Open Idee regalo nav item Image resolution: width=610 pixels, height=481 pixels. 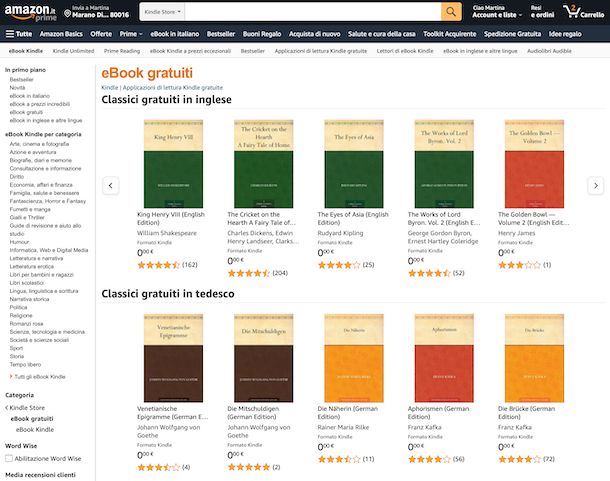coord(565,34)
